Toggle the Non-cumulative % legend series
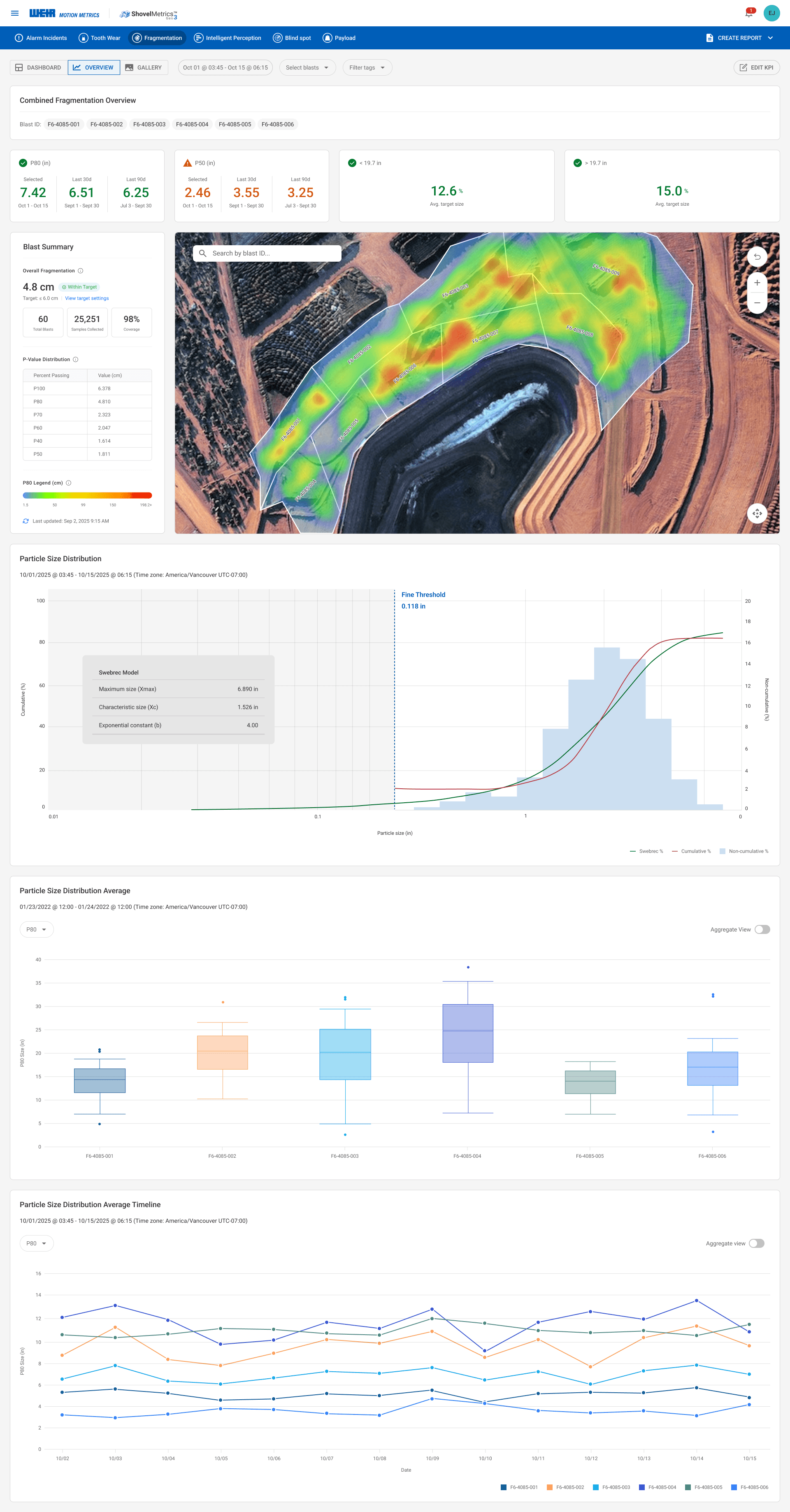This screenshot has height=1512, width=790. pyautogui.click(x=744, y=851)
